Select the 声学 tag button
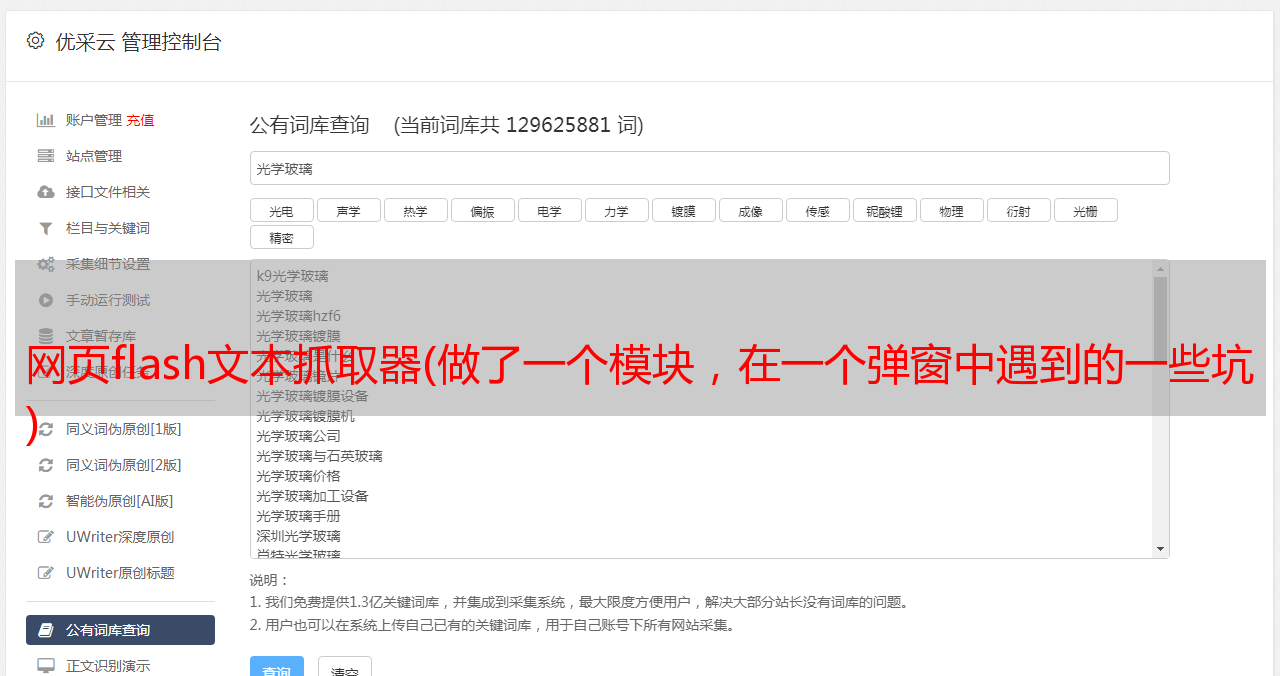Image resolution: width=1280 pixels, height=676 pixels. [349, 210]
